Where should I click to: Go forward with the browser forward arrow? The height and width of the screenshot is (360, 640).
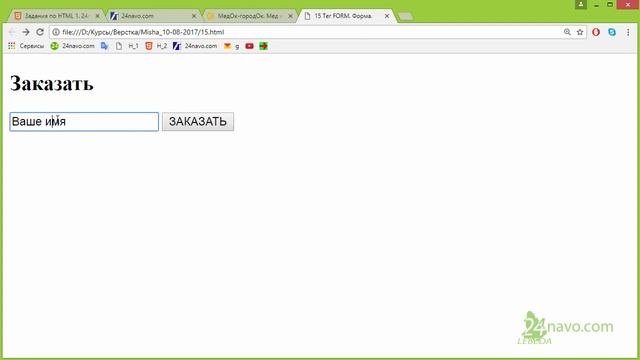[x=26, y=32]
